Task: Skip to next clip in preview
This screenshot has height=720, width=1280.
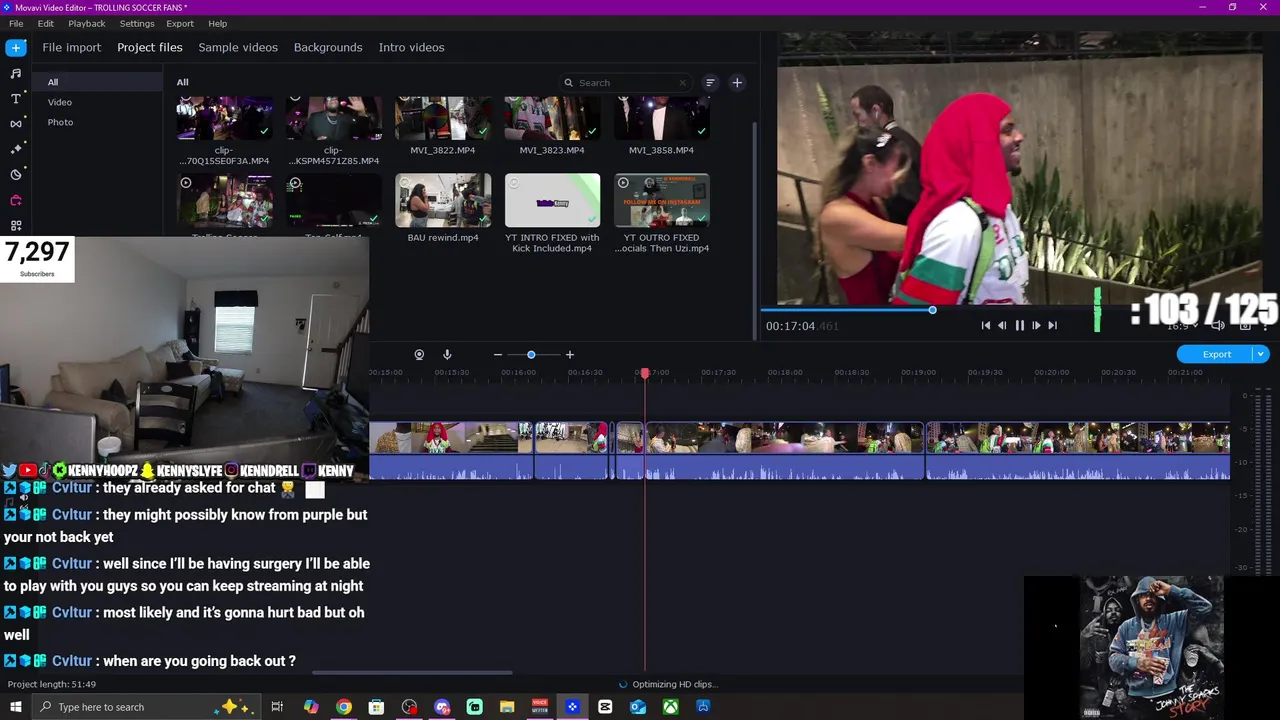Action: click(1052, 325)
